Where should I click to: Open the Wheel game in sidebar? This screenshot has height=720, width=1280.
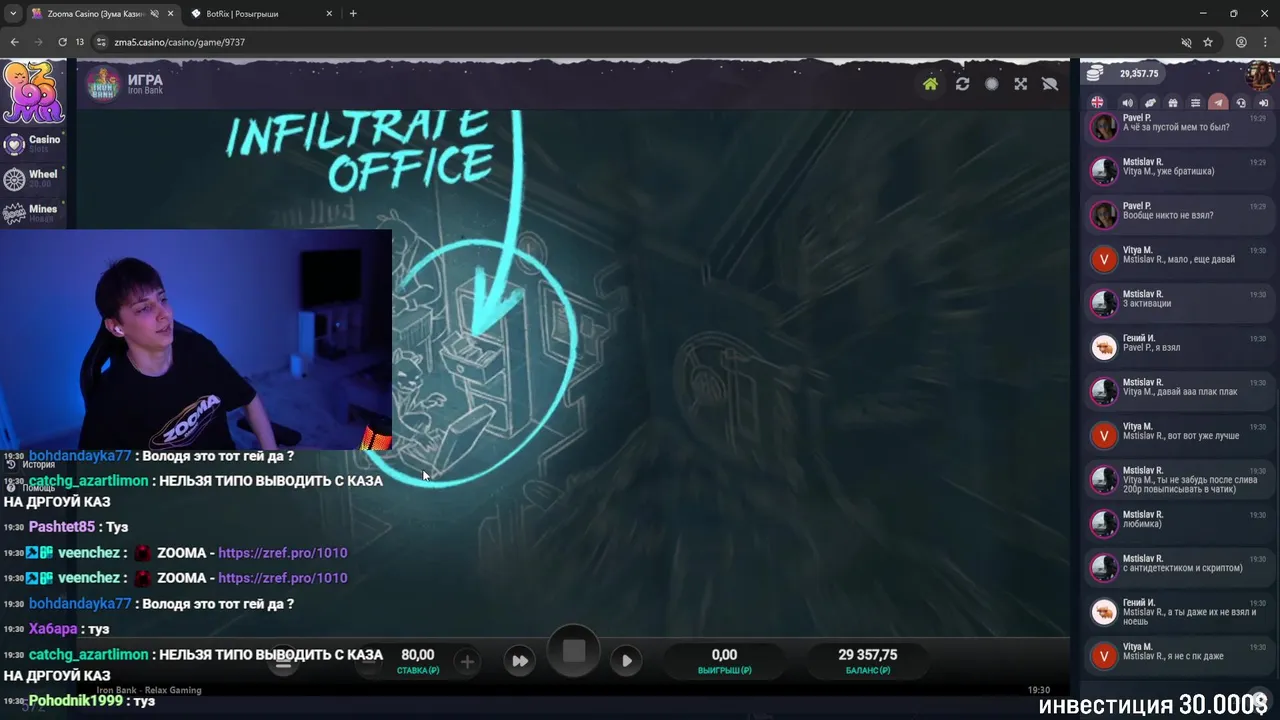33,178
